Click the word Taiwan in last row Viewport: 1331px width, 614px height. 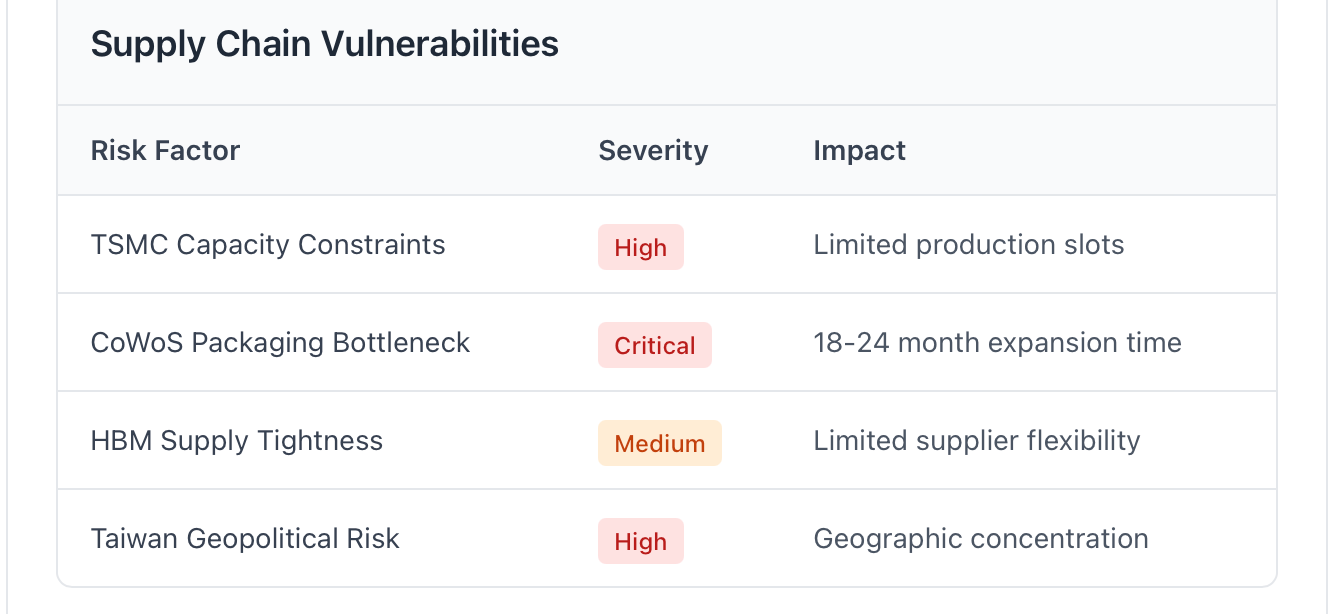[134, 539]
